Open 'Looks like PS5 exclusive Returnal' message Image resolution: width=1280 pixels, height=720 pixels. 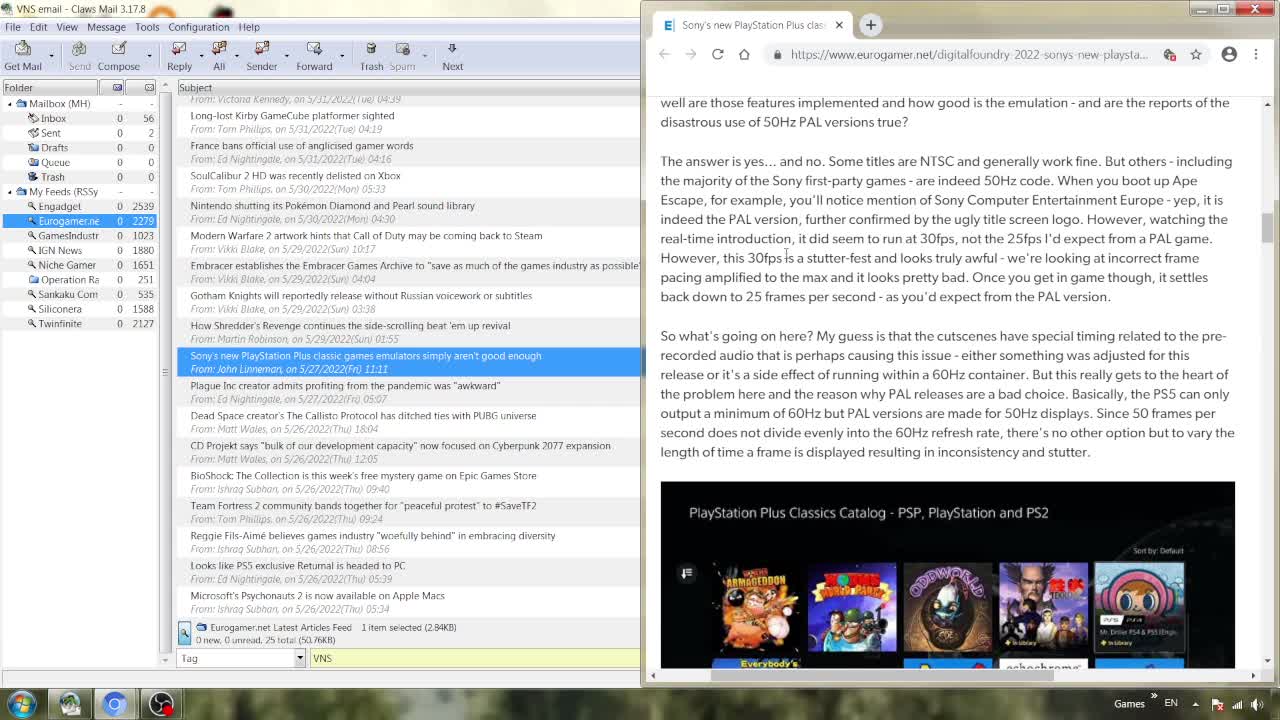[298, 566]
